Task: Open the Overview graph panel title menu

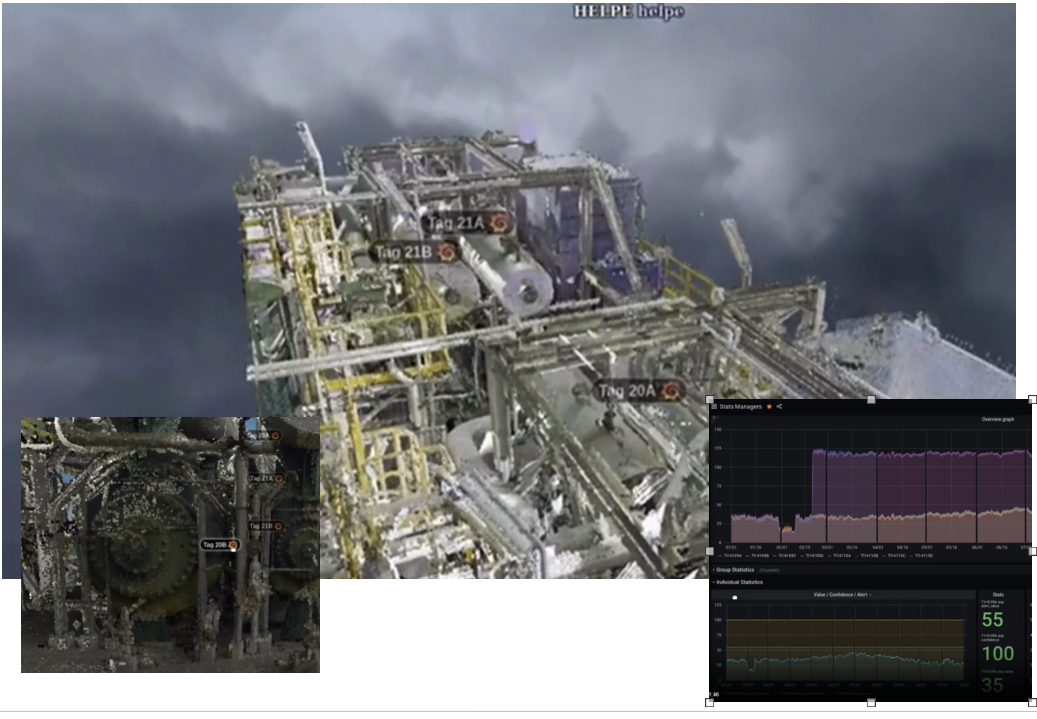Action: (997, 419)
